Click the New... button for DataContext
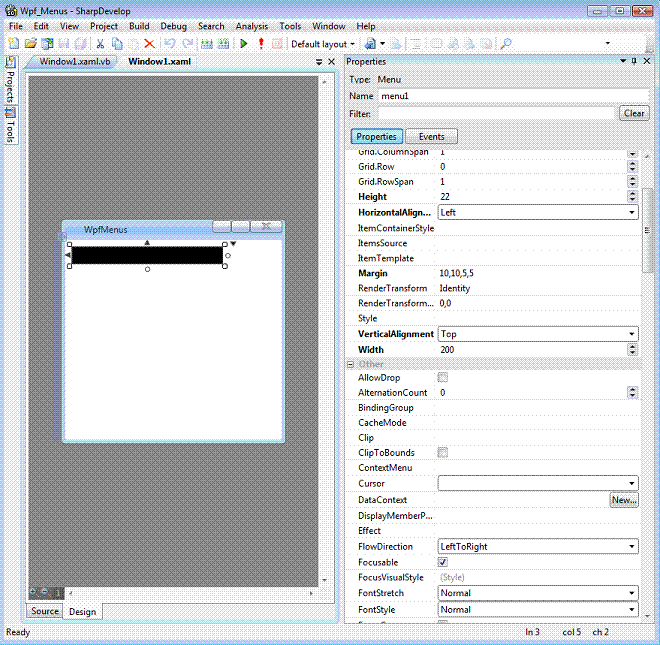This screenshot has height=645, width=660. 624,500
